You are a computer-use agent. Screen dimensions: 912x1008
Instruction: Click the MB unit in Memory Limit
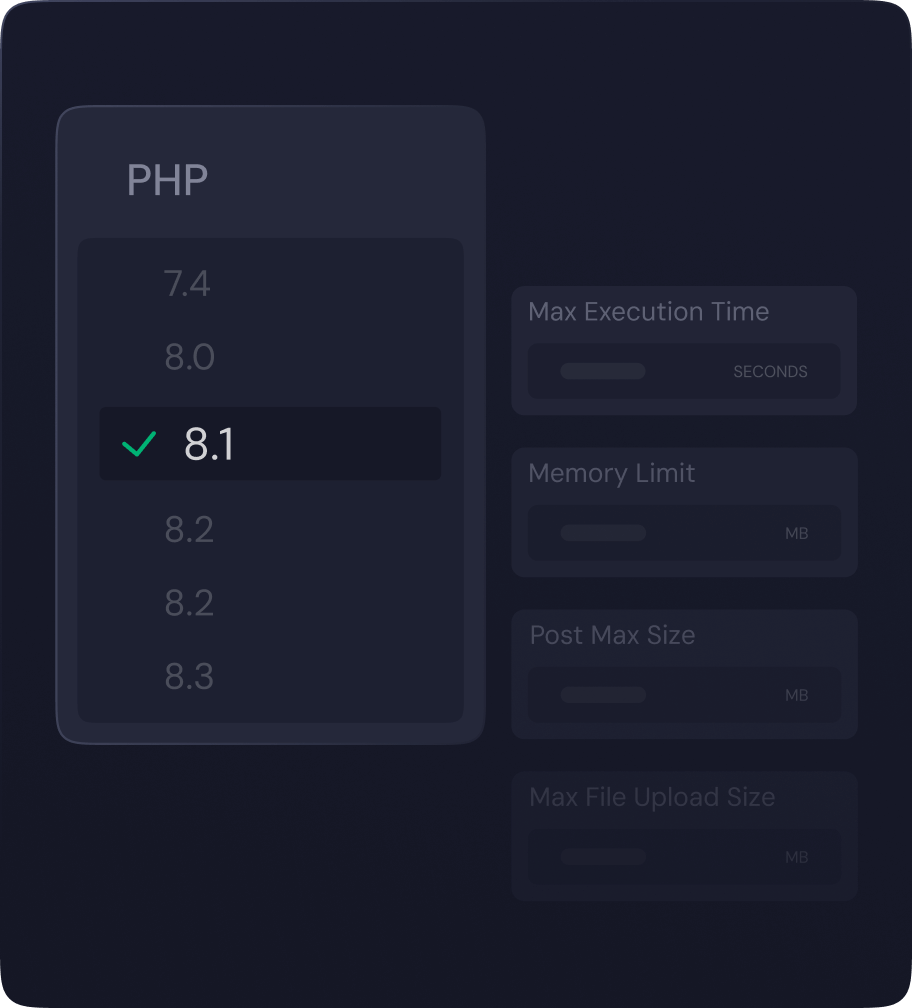pos(796,534)
